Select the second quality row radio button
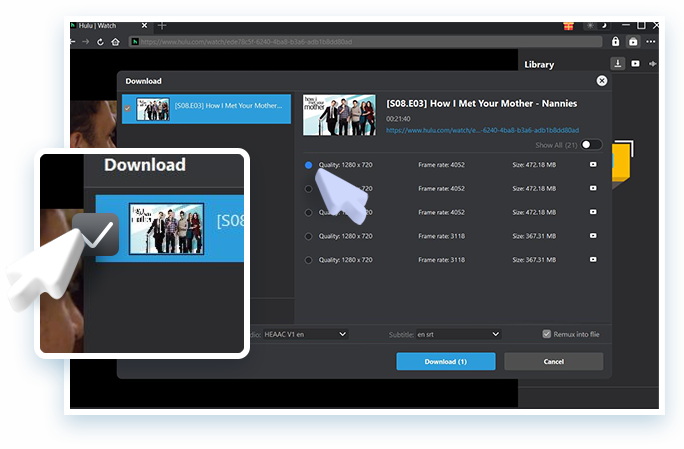This screenshot has width=684, height=449. click(308, 189)
